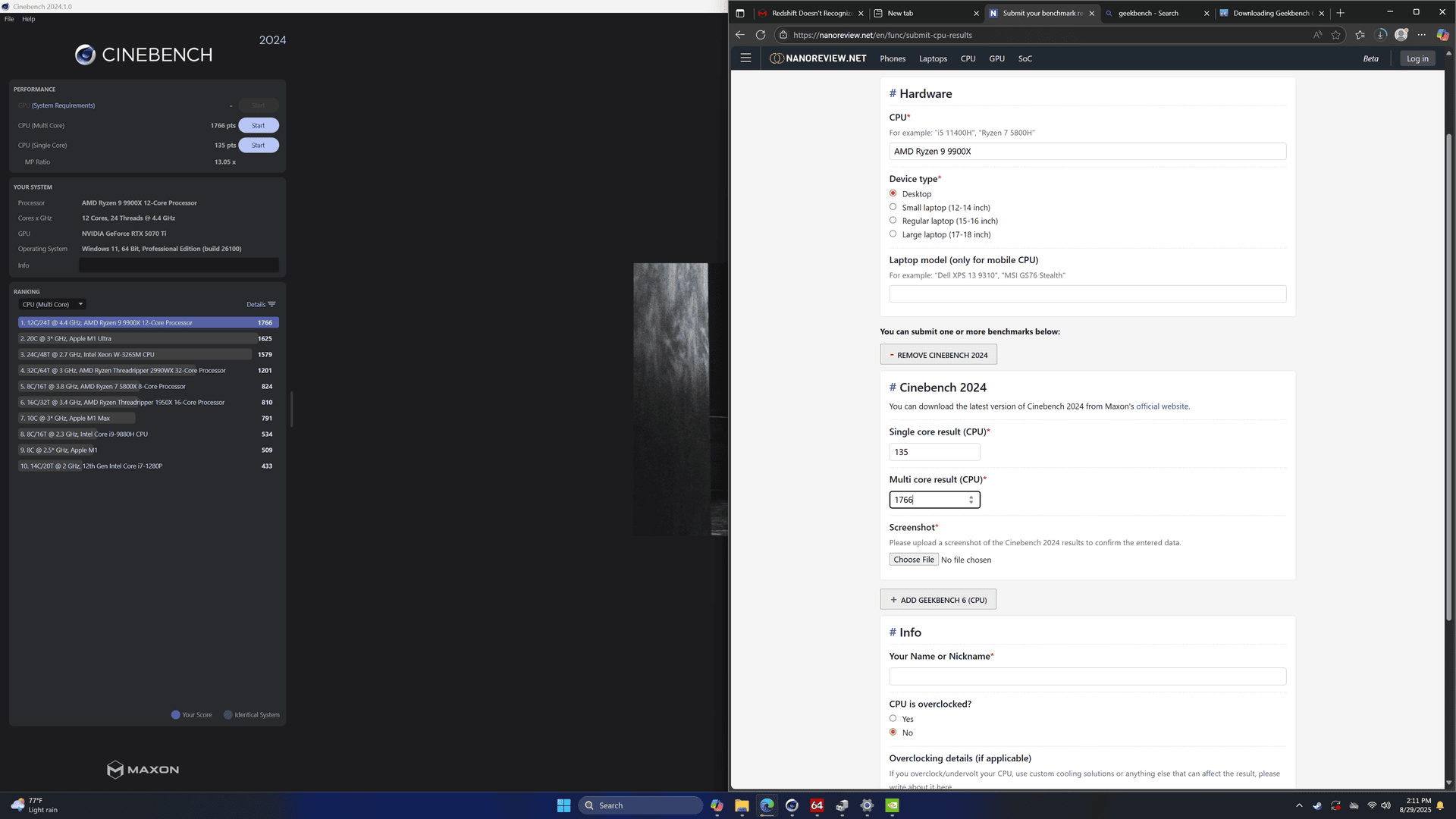Open the Edge Read aloud icon
The image size is (1456, 819).
(1317, 35)
